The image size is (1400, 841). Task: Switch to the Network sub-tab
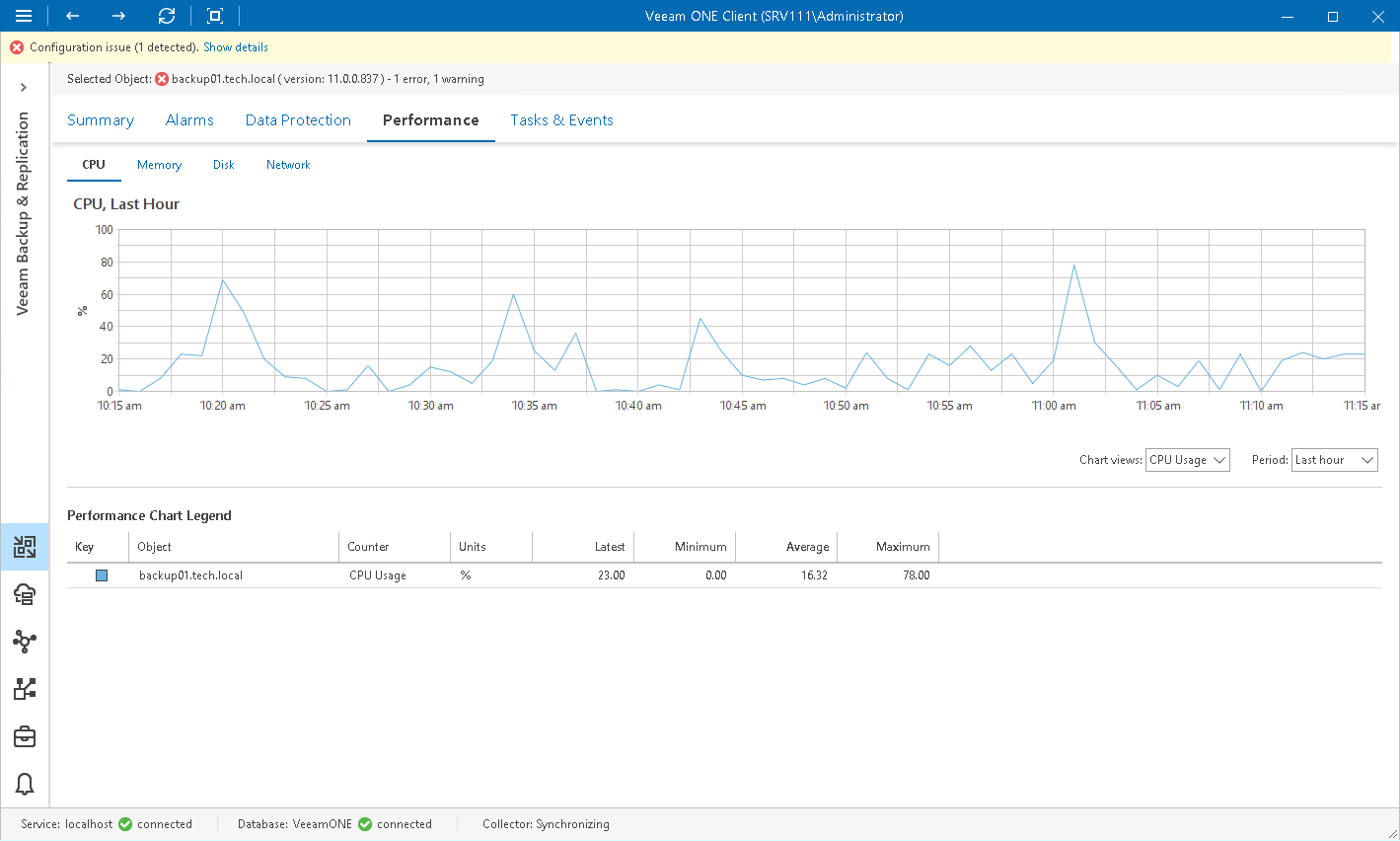(288, 165)
